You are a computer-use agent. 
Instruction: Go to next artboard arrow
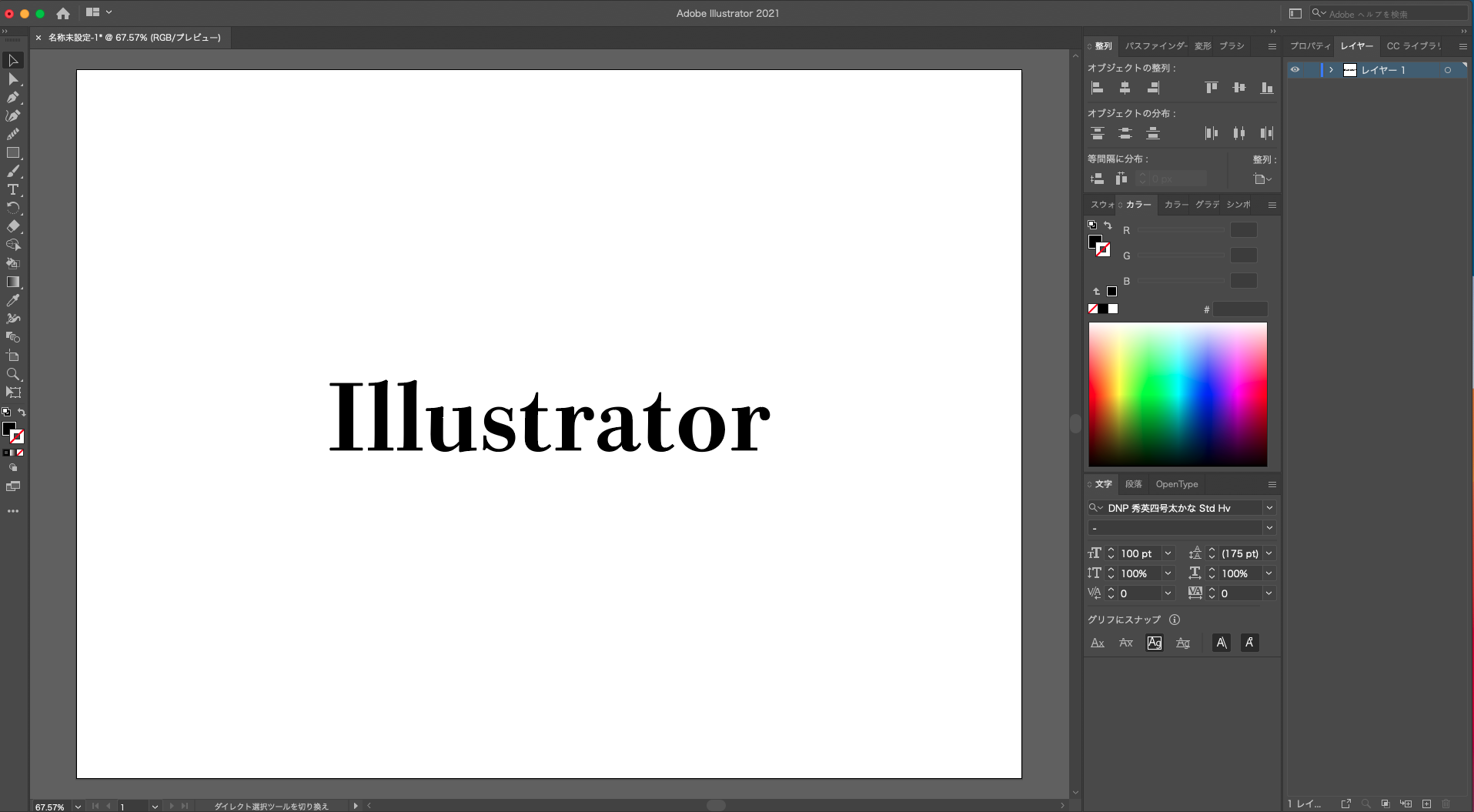pos(171,806)
